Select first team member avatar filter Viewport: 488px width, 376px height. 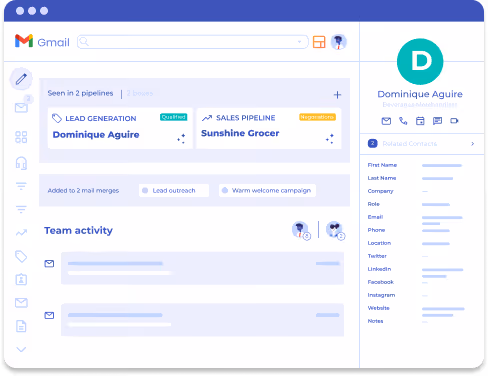click(301, 230)
